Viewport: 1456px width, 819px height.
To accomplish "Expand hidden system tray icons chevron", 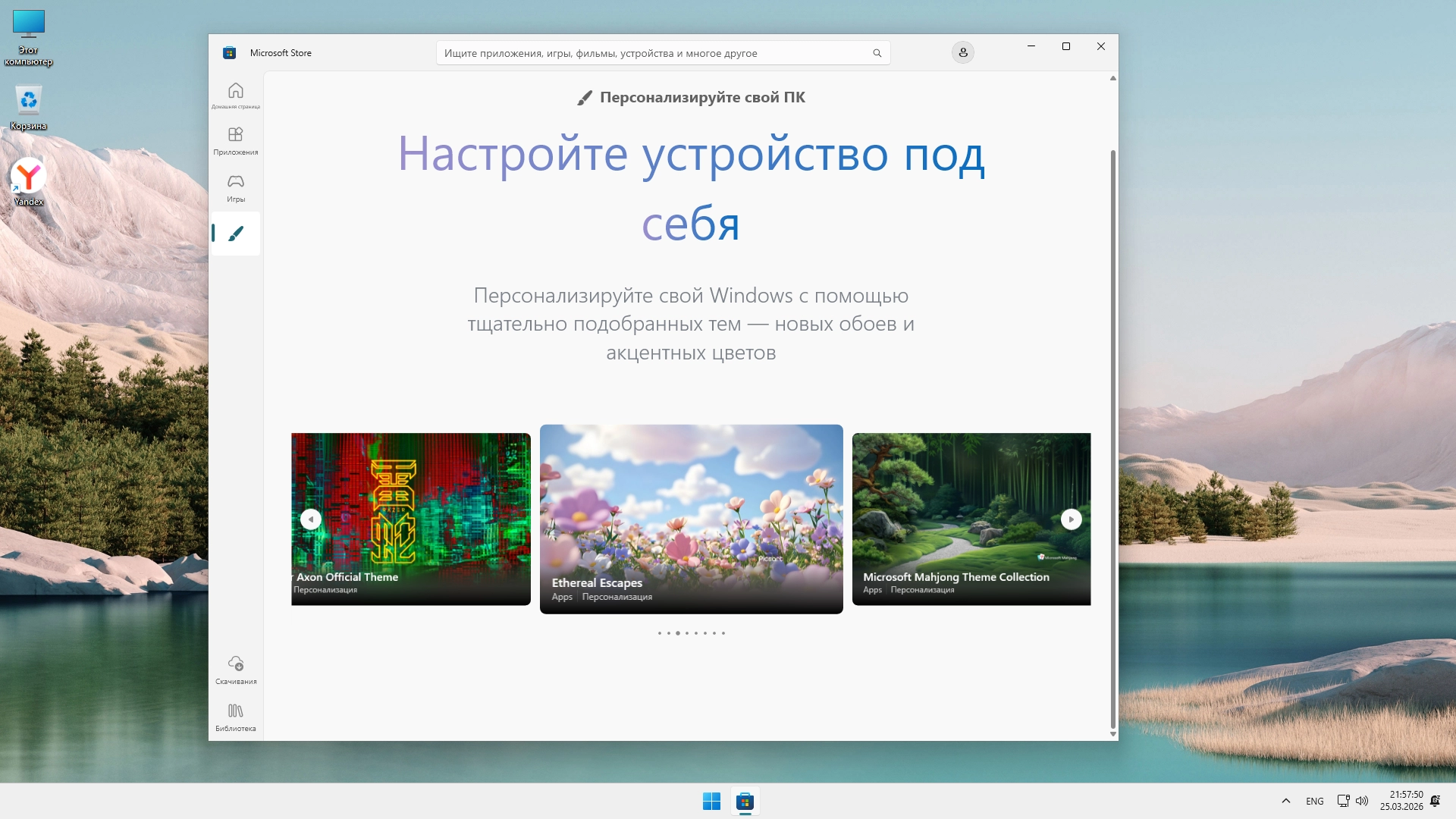I will pyautogui.click(x=1285, y=801).
